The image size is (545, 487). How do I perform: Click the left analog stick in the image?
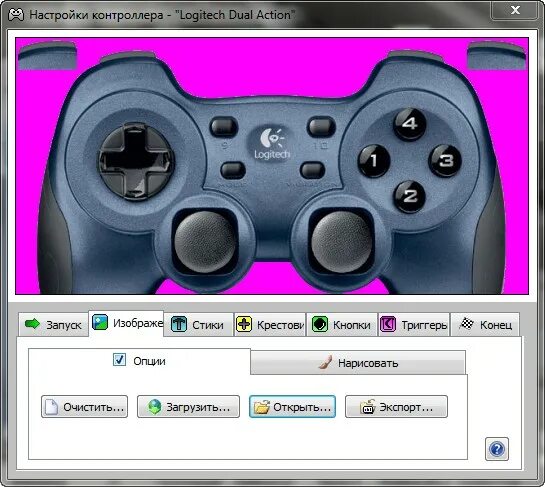click(205, 242)
